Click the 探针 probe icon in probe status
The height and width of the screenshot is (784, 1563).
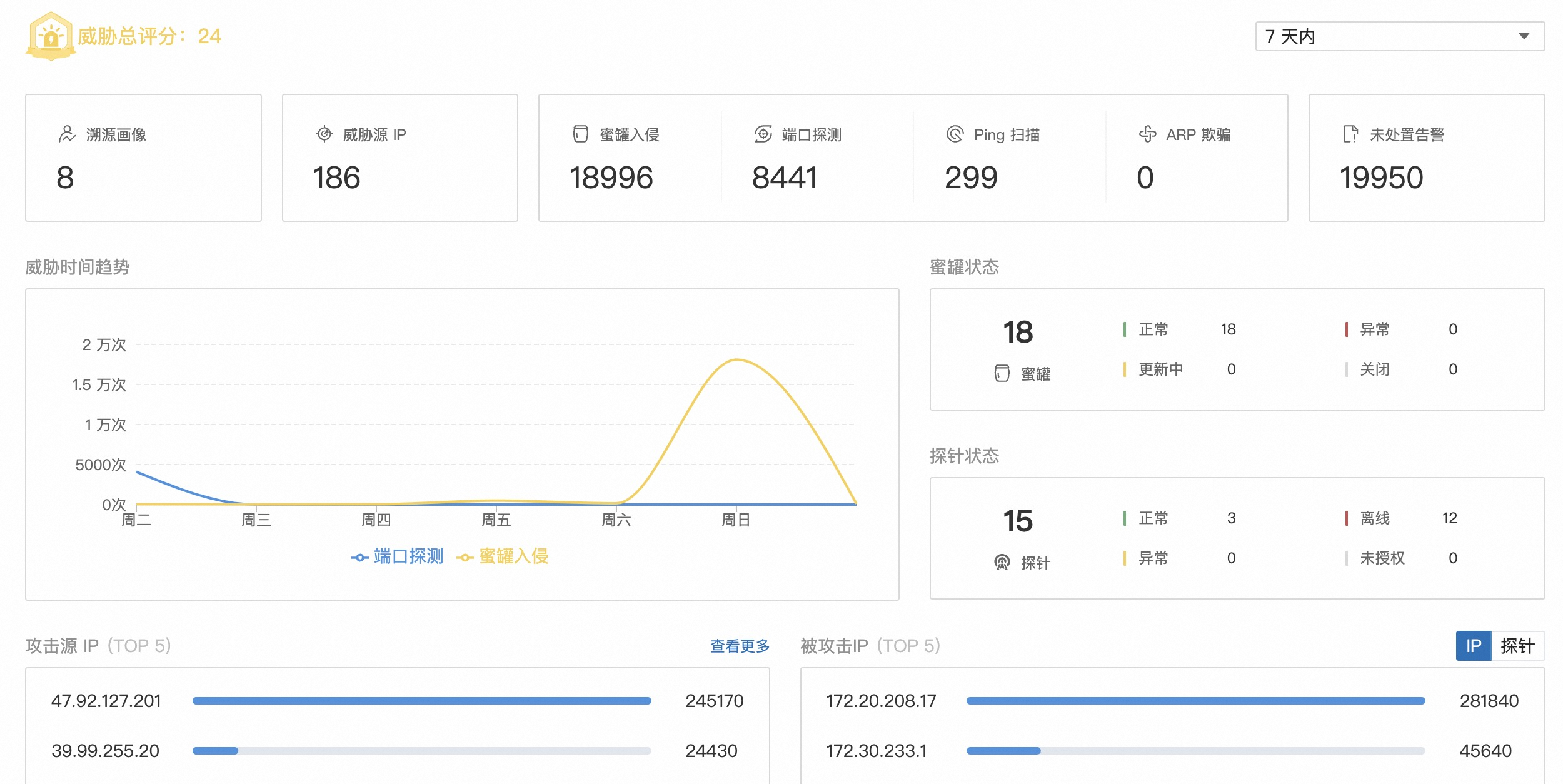[1002, 563]
